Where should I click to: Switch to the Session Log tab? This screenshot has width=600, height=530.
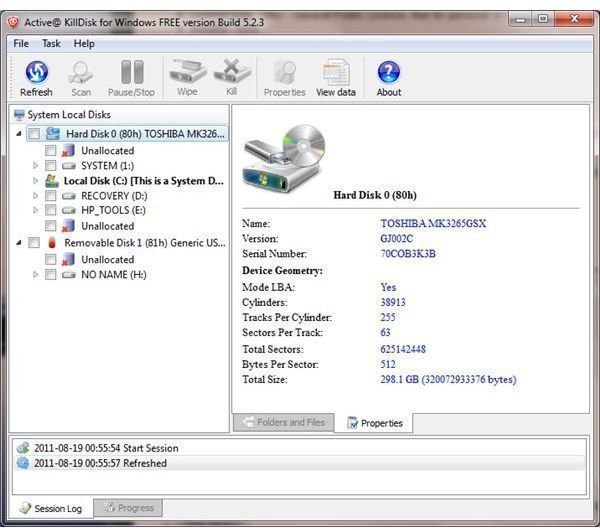tap(51, 508)
